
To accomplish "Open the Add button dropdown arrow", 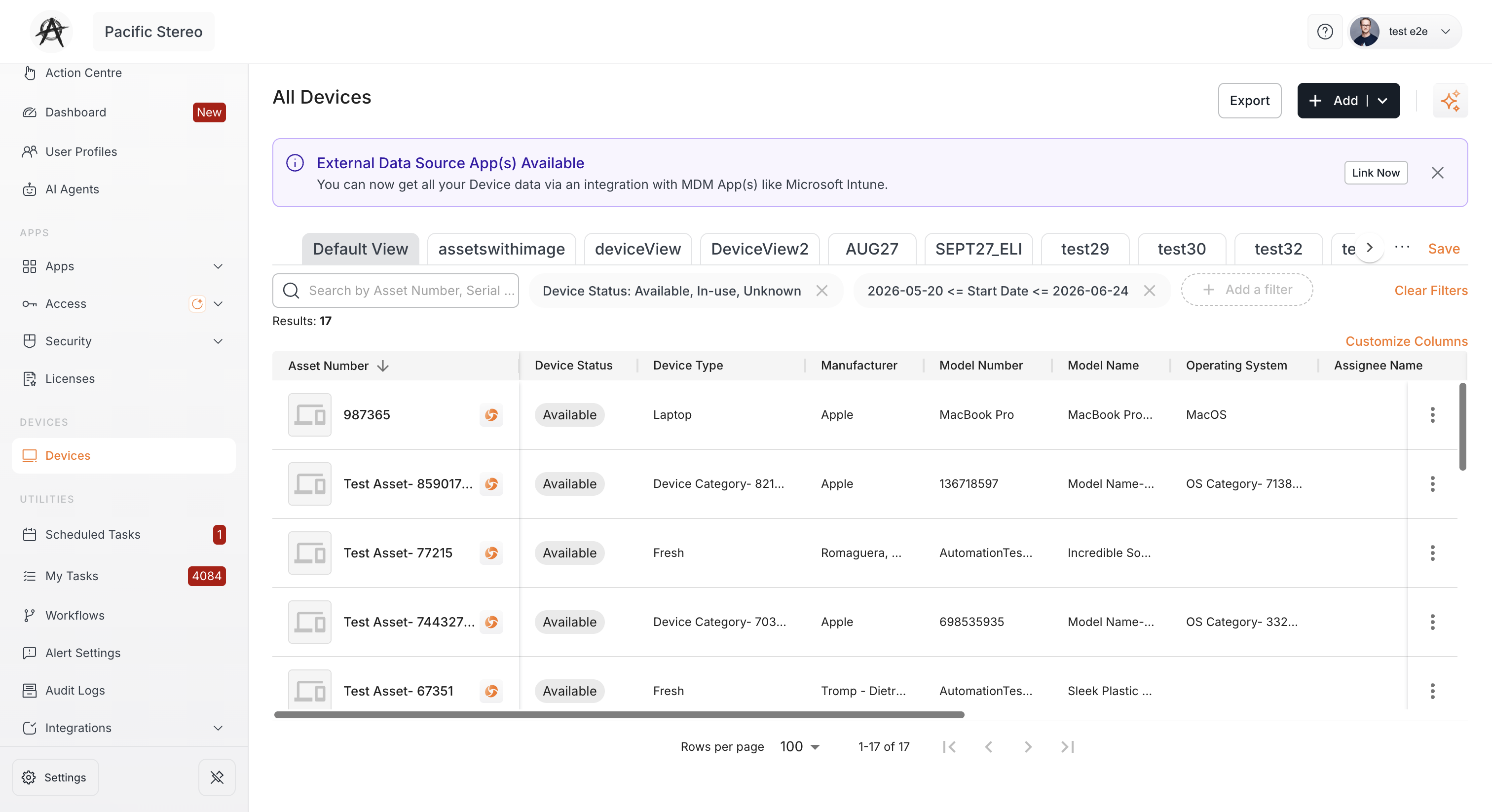I will pos(1382,101).
